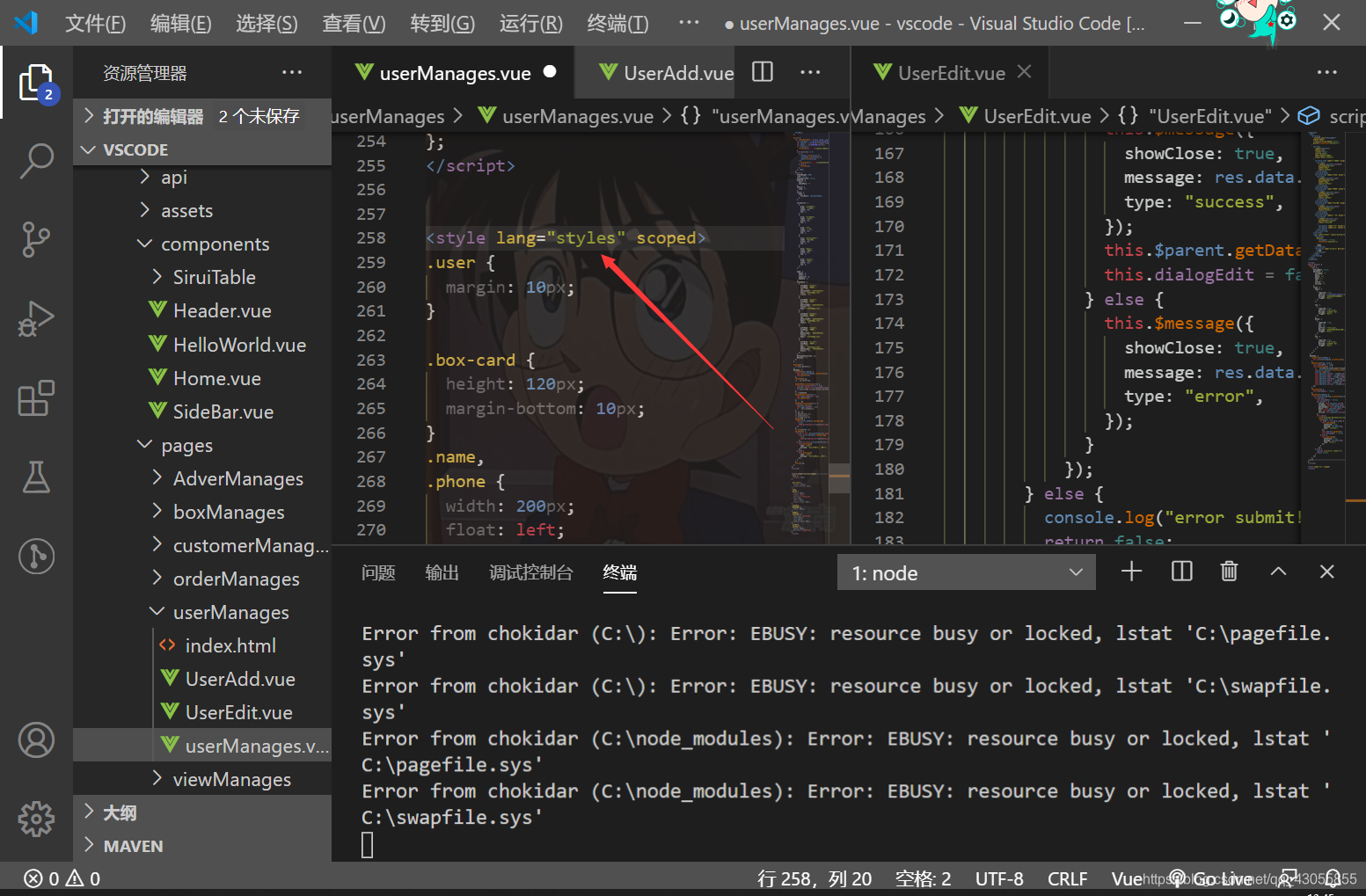Click the CRLF line ending indicator
This screenshot has width=1366, height=896.
click(x=1067, y=878)
